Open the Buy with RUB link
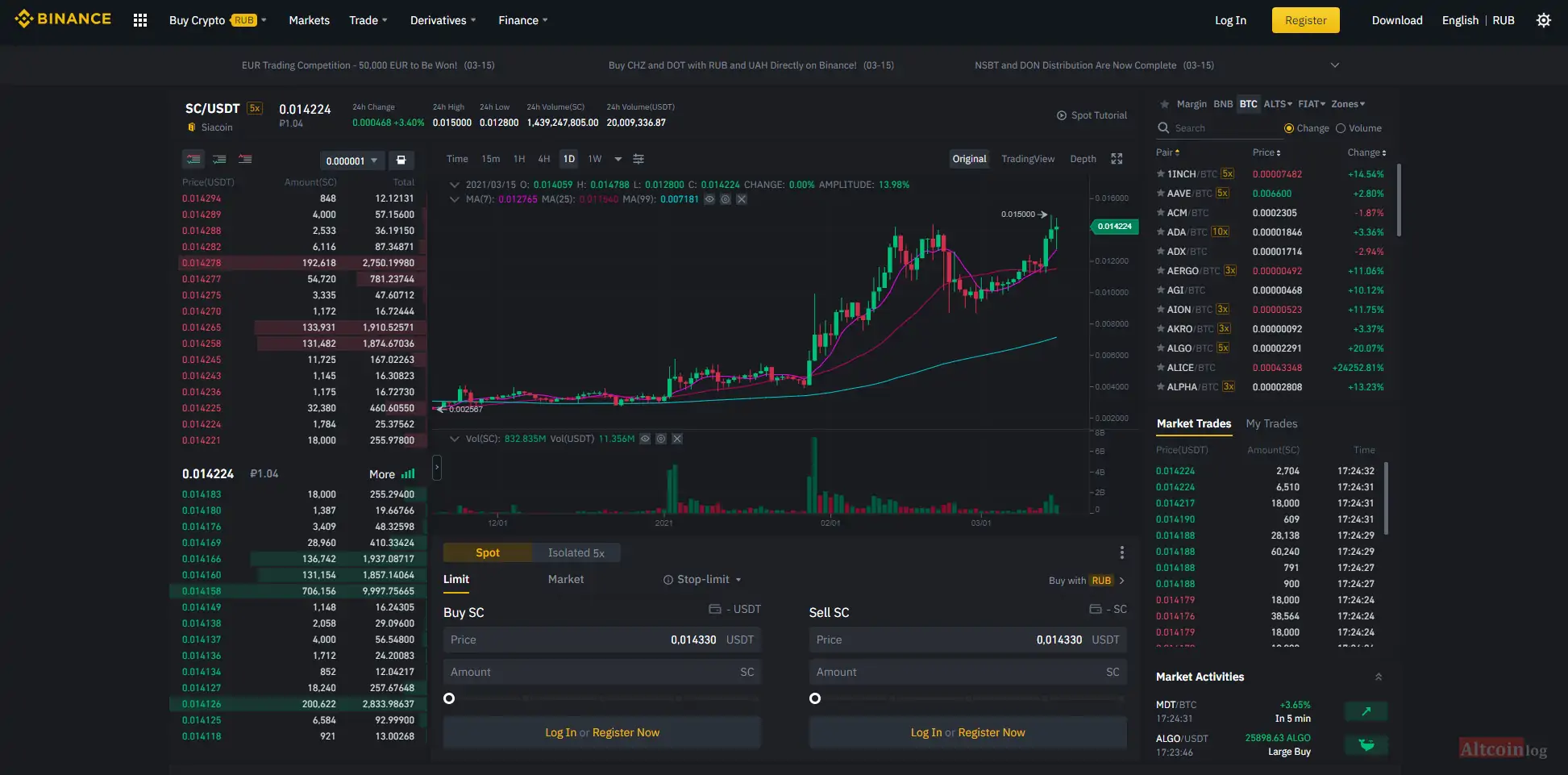 coord(1086,581)
